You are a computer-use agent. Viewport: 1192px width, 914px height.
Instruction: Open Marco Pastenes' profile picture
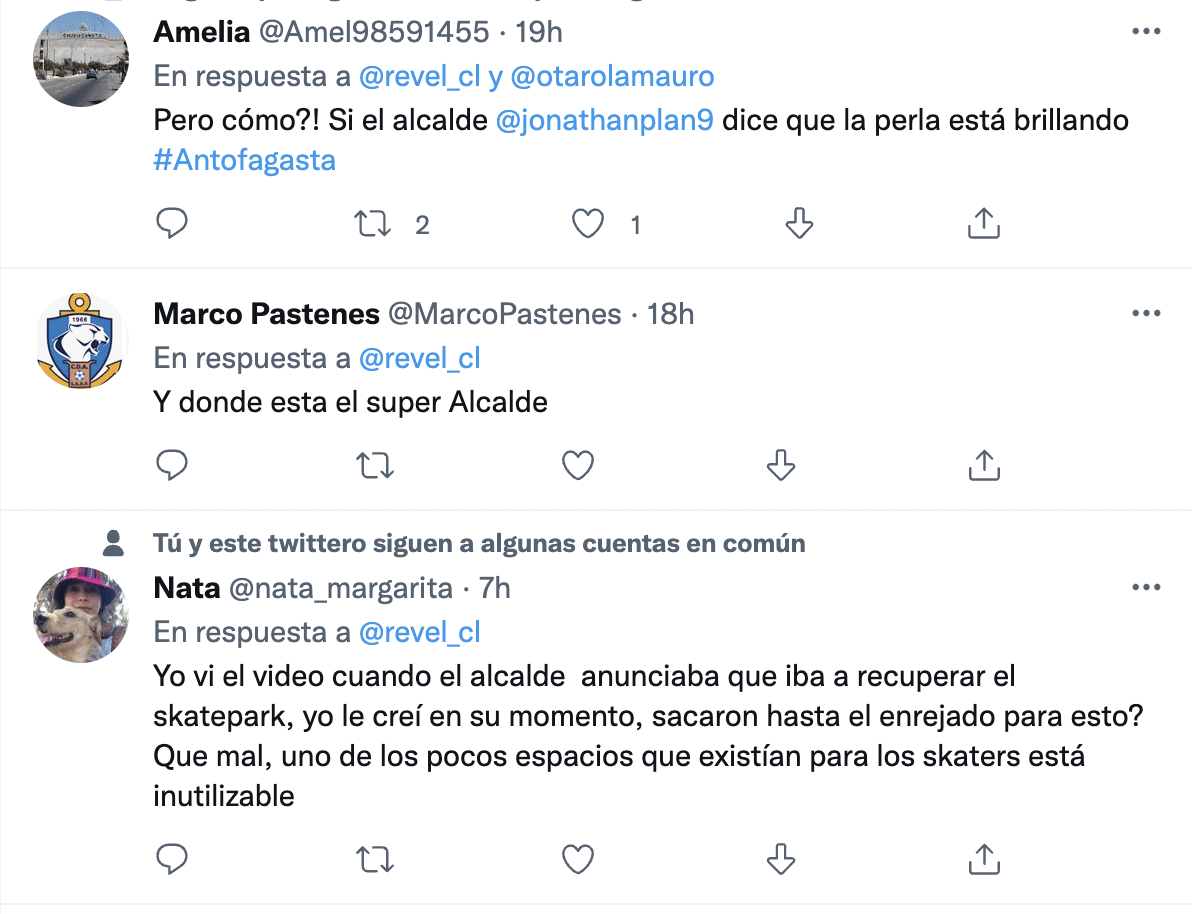point(81,341)
